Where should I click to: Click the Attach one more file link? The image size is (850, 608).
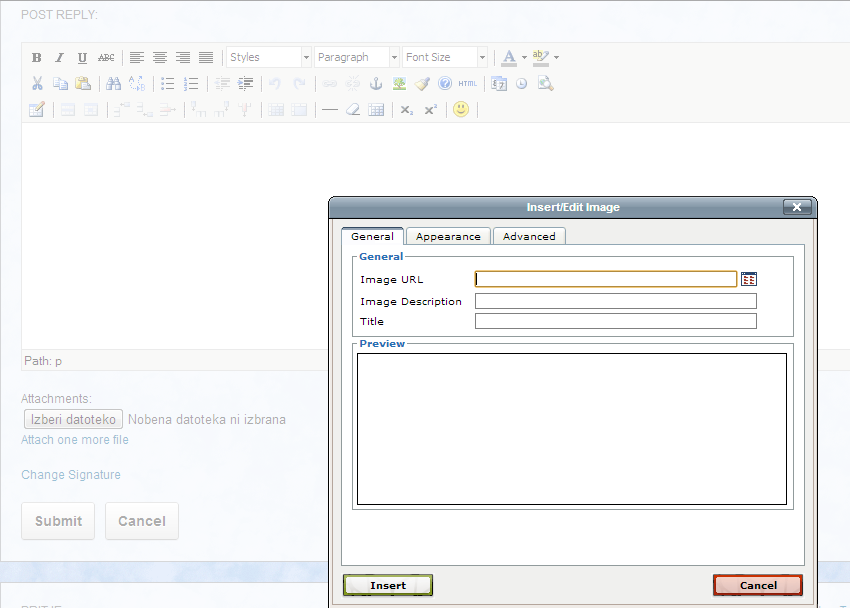pyautogui.click(x=75, y=440)
